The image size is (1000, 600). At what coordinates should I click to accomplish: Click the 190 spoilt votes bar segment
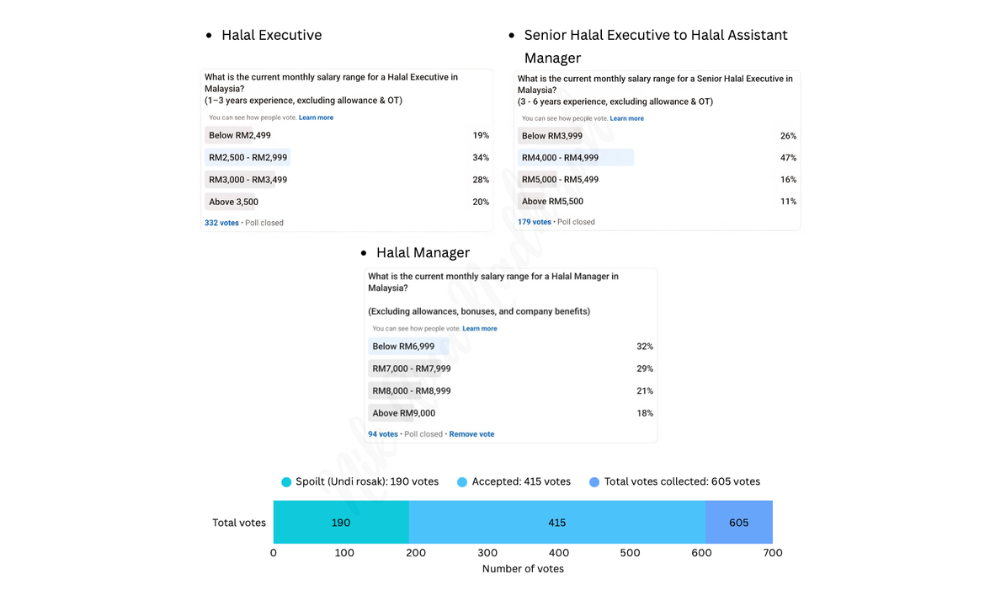(x=341, y=522)
